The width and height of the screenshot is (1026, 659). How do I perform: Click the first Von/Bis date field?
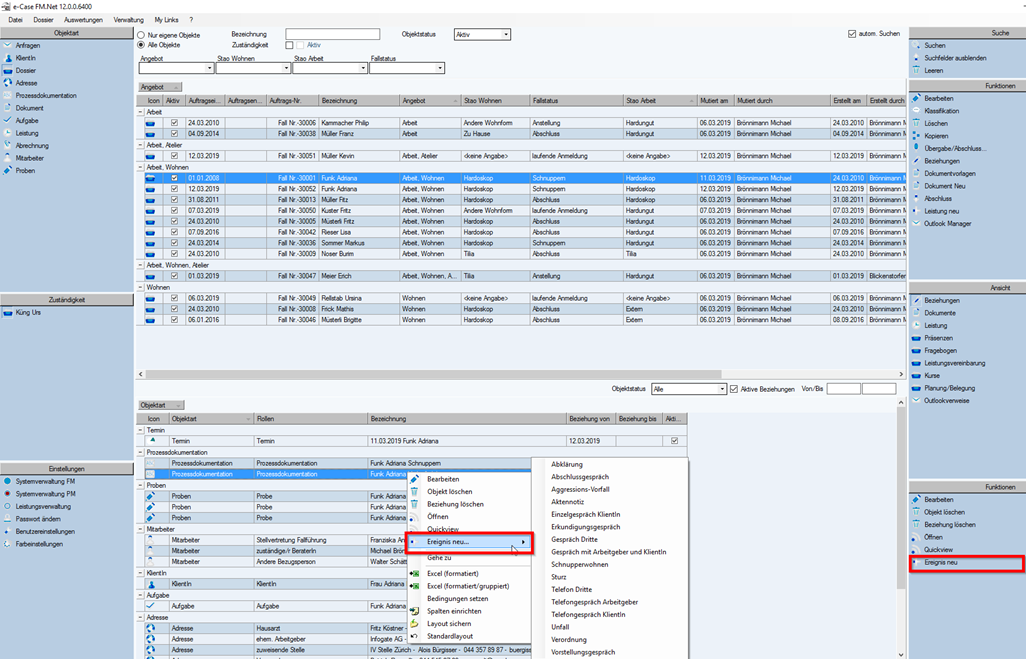tap(843, 389)
